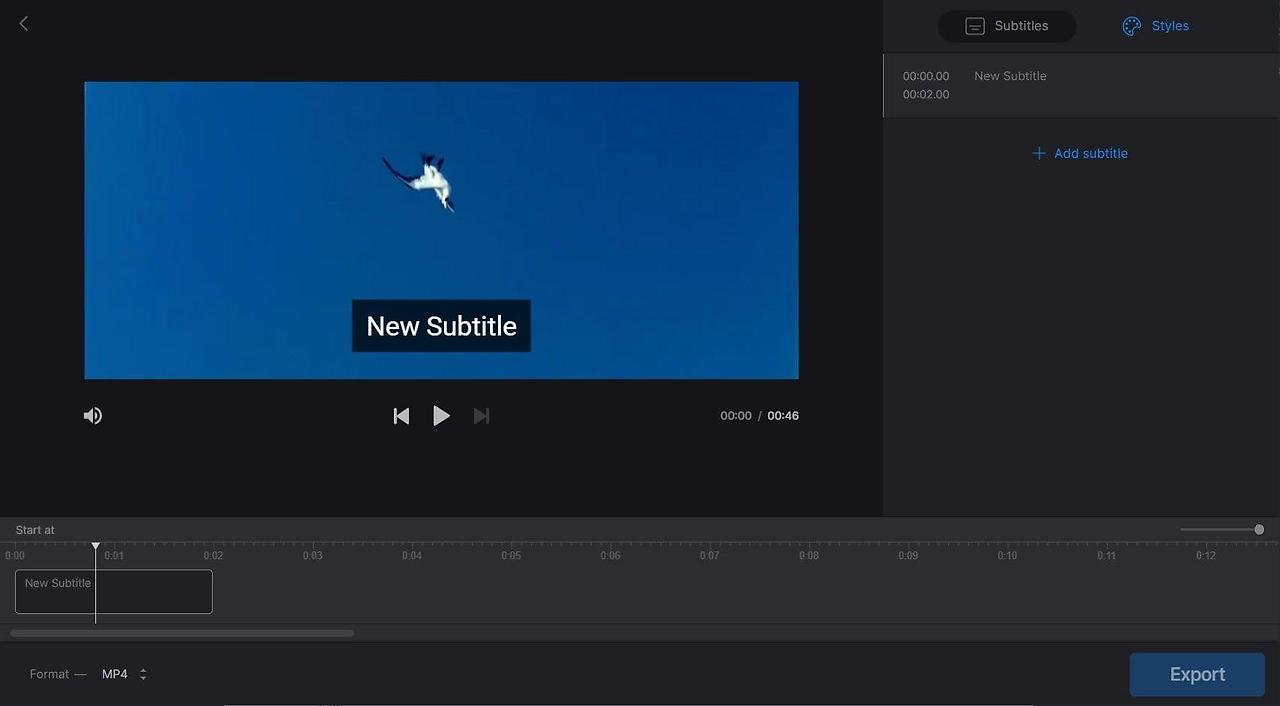The width and height of the screenshot is (1280, 706).
Task: Click the palette icon beside Styles
Action: 1131,26
